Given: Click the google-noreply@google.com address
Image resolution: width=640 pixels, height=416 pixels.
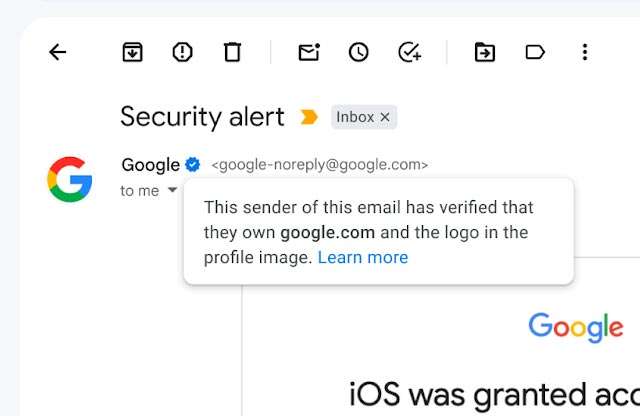Looking at the screenshot, I should point(319,165).
